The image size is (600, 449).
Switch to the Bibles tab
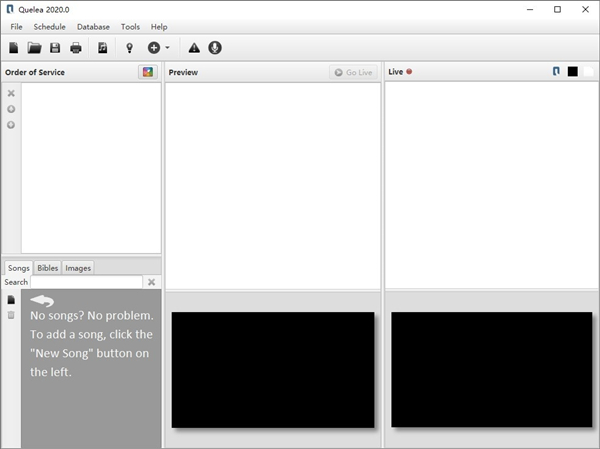point(48,268)
